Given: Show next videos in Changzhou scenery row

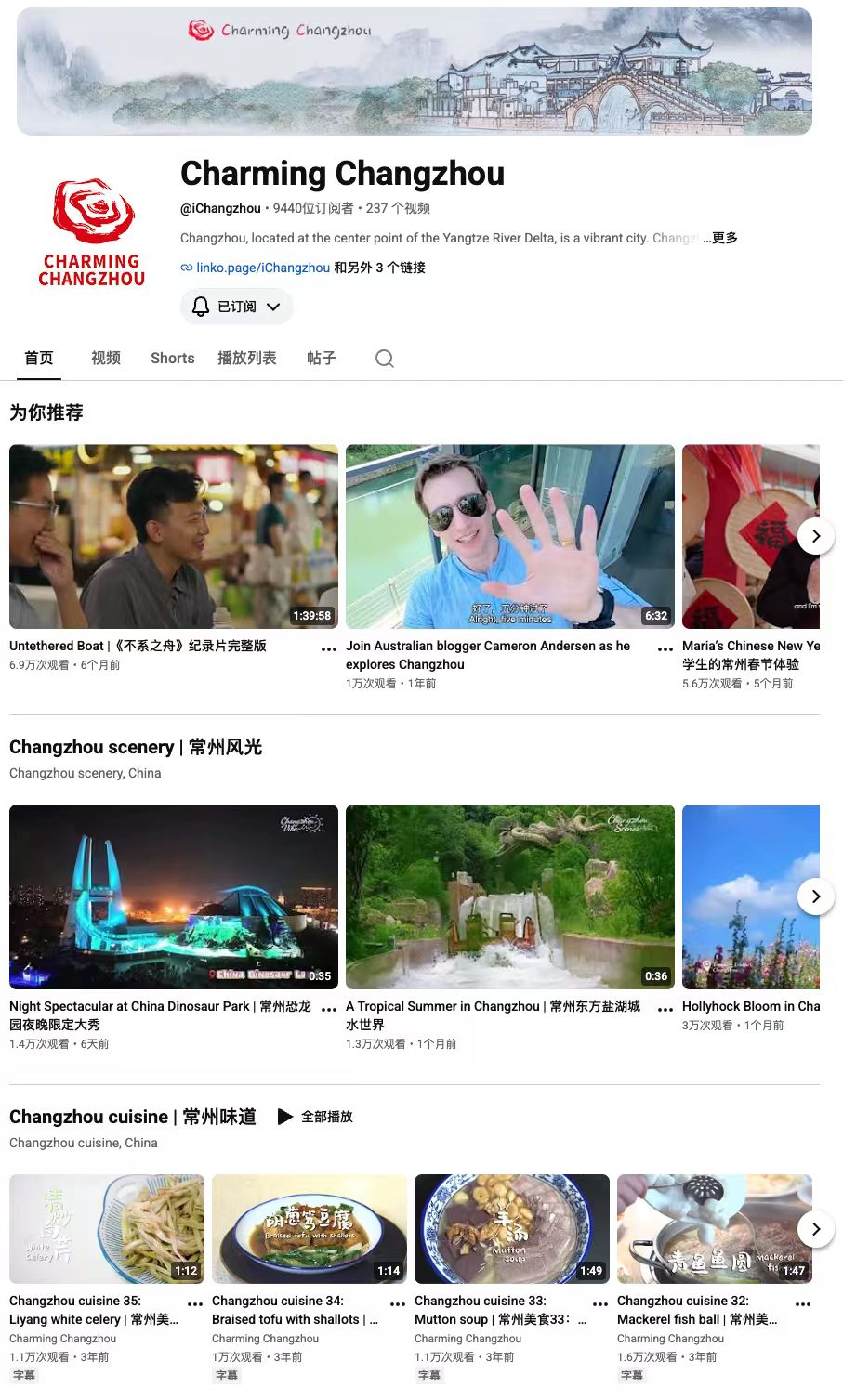Looking at the screenshot, I should [816, 896].
